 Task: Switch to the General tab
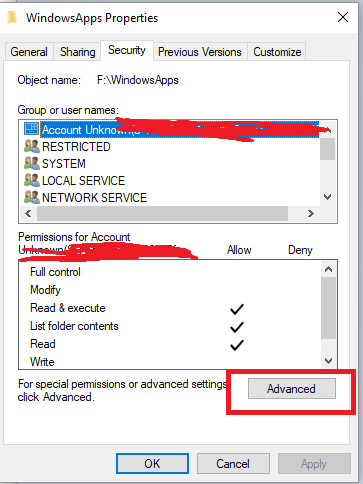coord(29,52)
